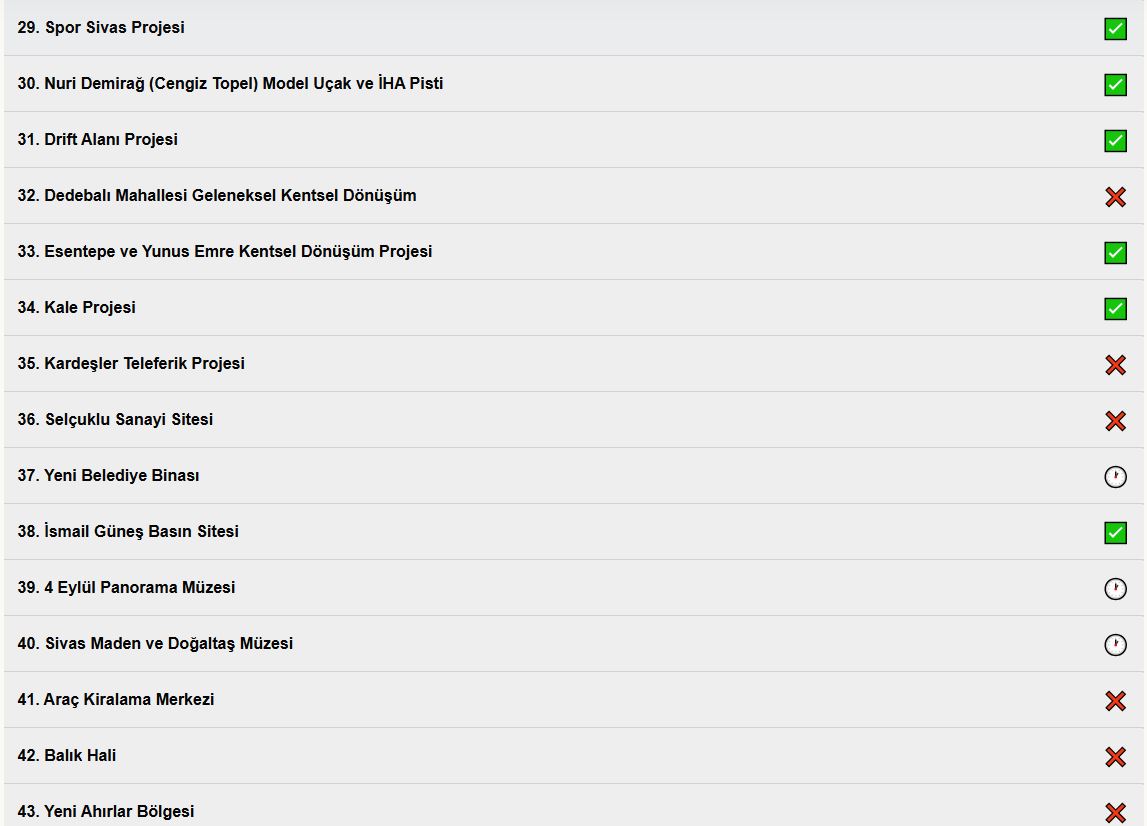The height and width of the screenshot is (826, 1147).
Task: Click green checkbox for İsmail Güneş Basın Sitesi
Action: 1115,533
